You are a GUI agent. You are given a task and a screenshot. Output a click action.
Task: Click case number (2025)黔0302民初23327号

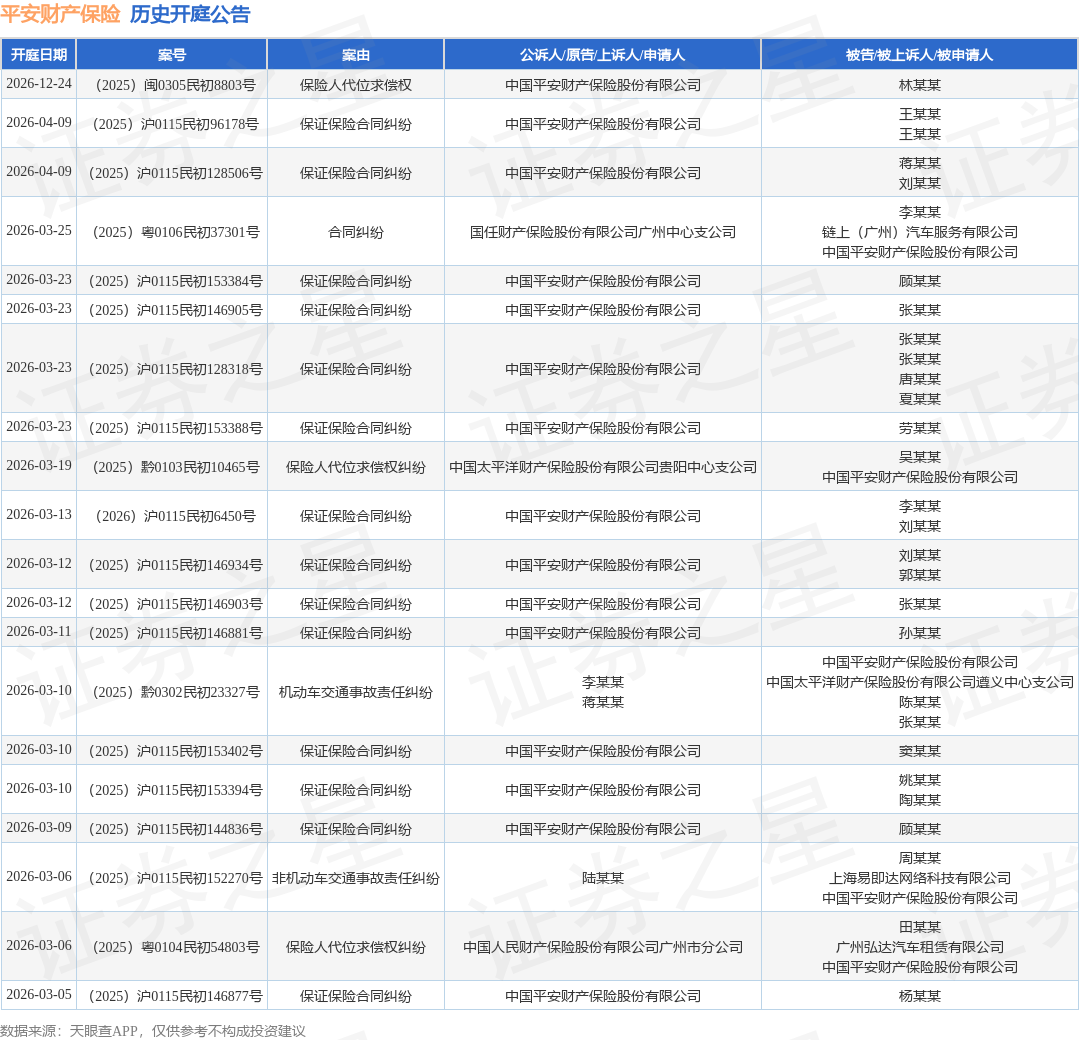coord(171,693)
